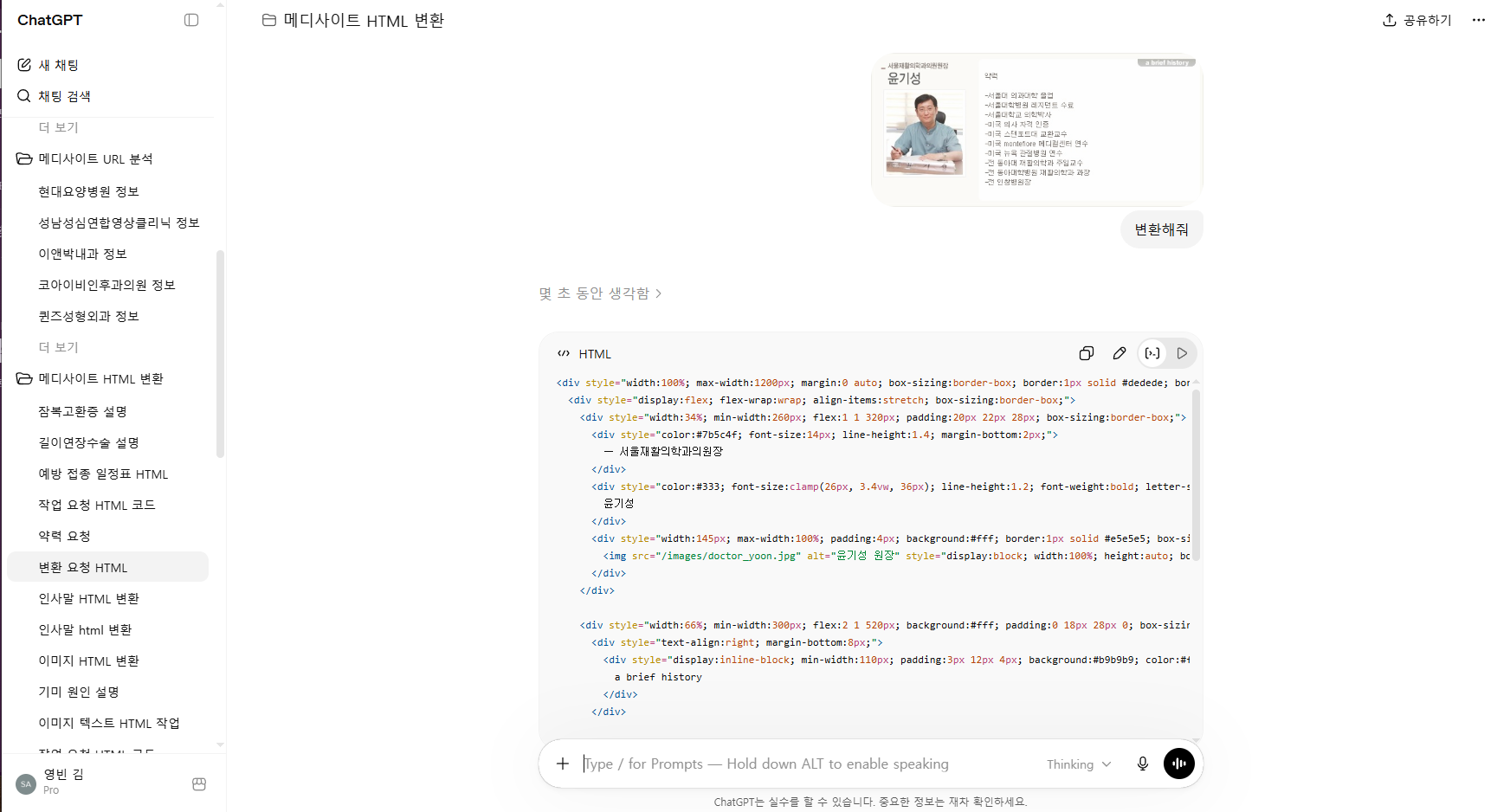Expand the 몇 초 동안 생각함 thinking details
Screen dimensions: 1497x812
click(600, 293)
